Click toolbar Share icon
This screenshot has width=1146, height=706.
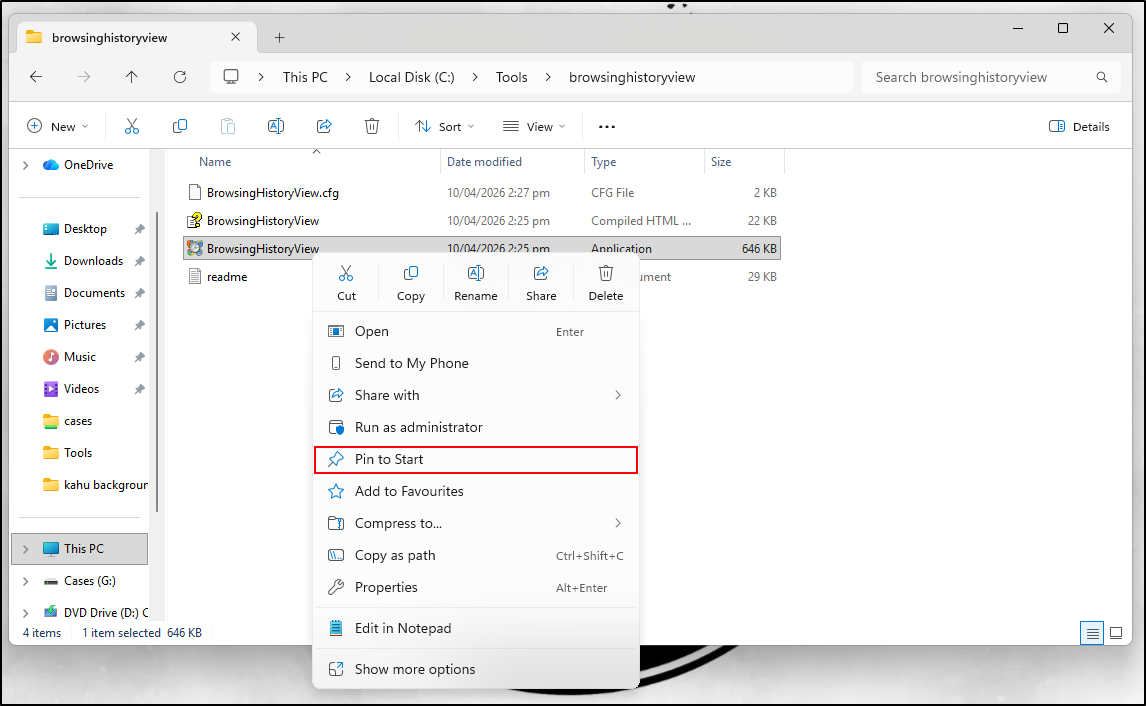point(324,126)
